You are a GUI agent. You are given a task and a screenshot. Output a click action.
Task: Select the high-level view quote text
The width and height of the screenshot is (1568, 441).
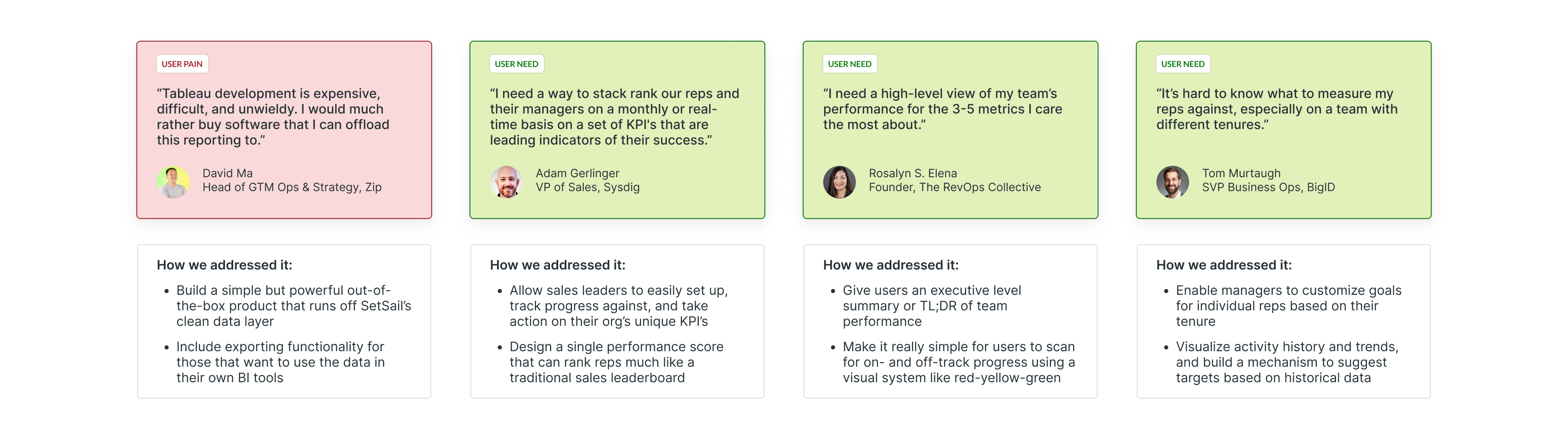(943, 109)
